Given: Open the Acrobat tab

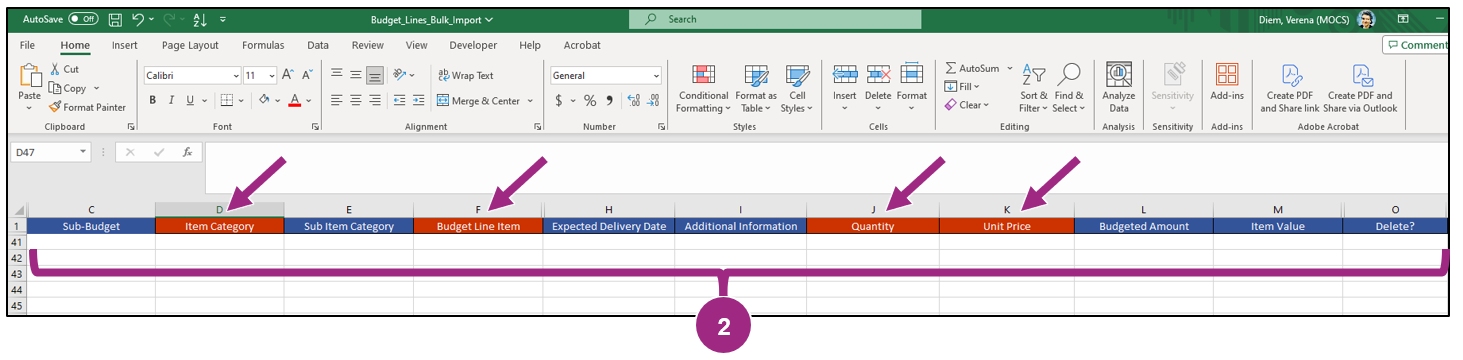Looking at the screenshot, I should (582, 45).
